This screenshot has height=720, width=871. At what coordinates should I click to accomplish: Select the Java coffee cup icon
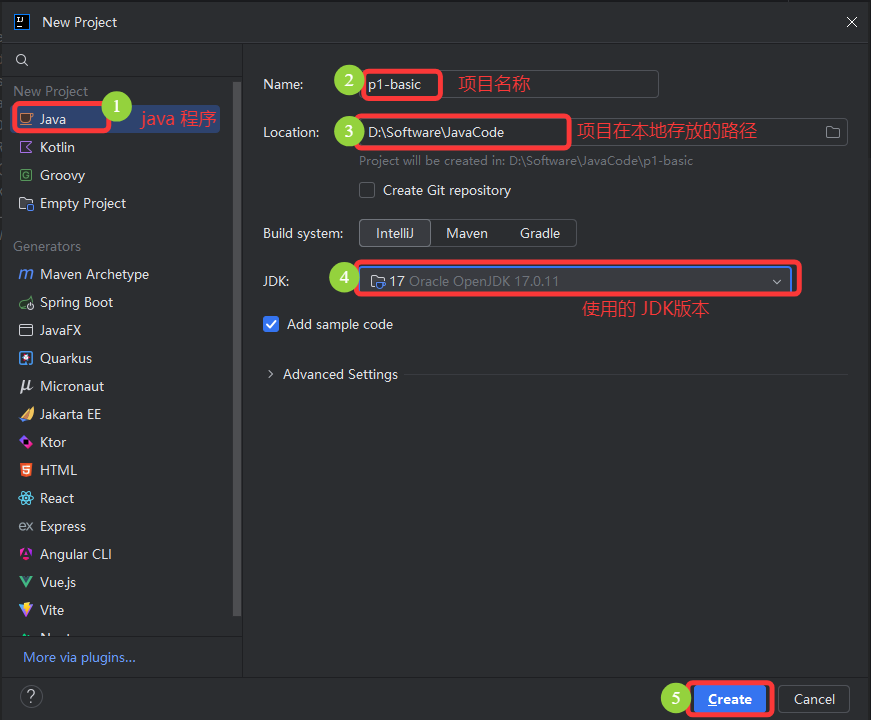[x=26, y=119]
